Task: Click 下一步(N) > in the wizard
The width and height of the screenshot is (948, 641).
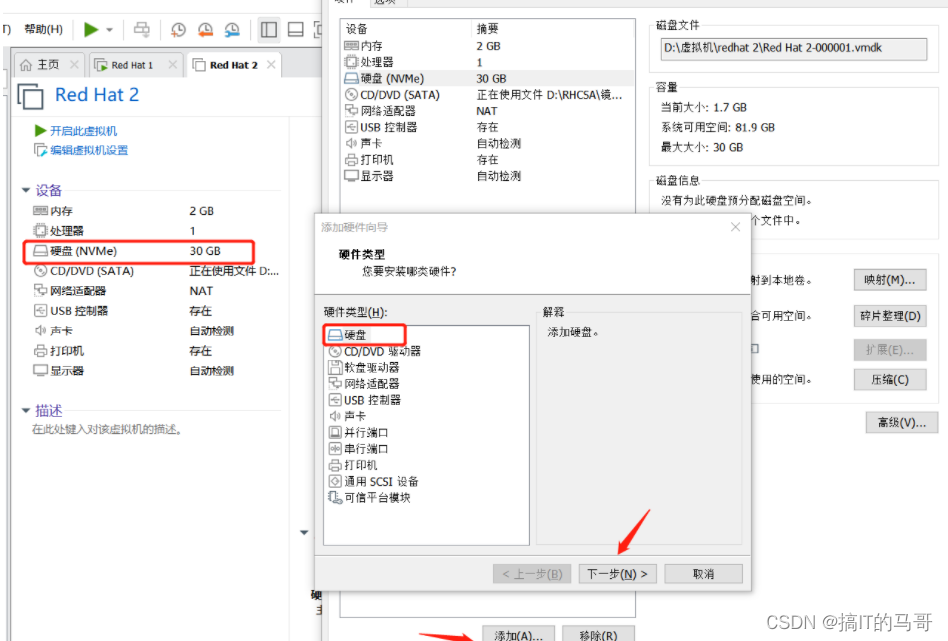Action: [617, 574]
